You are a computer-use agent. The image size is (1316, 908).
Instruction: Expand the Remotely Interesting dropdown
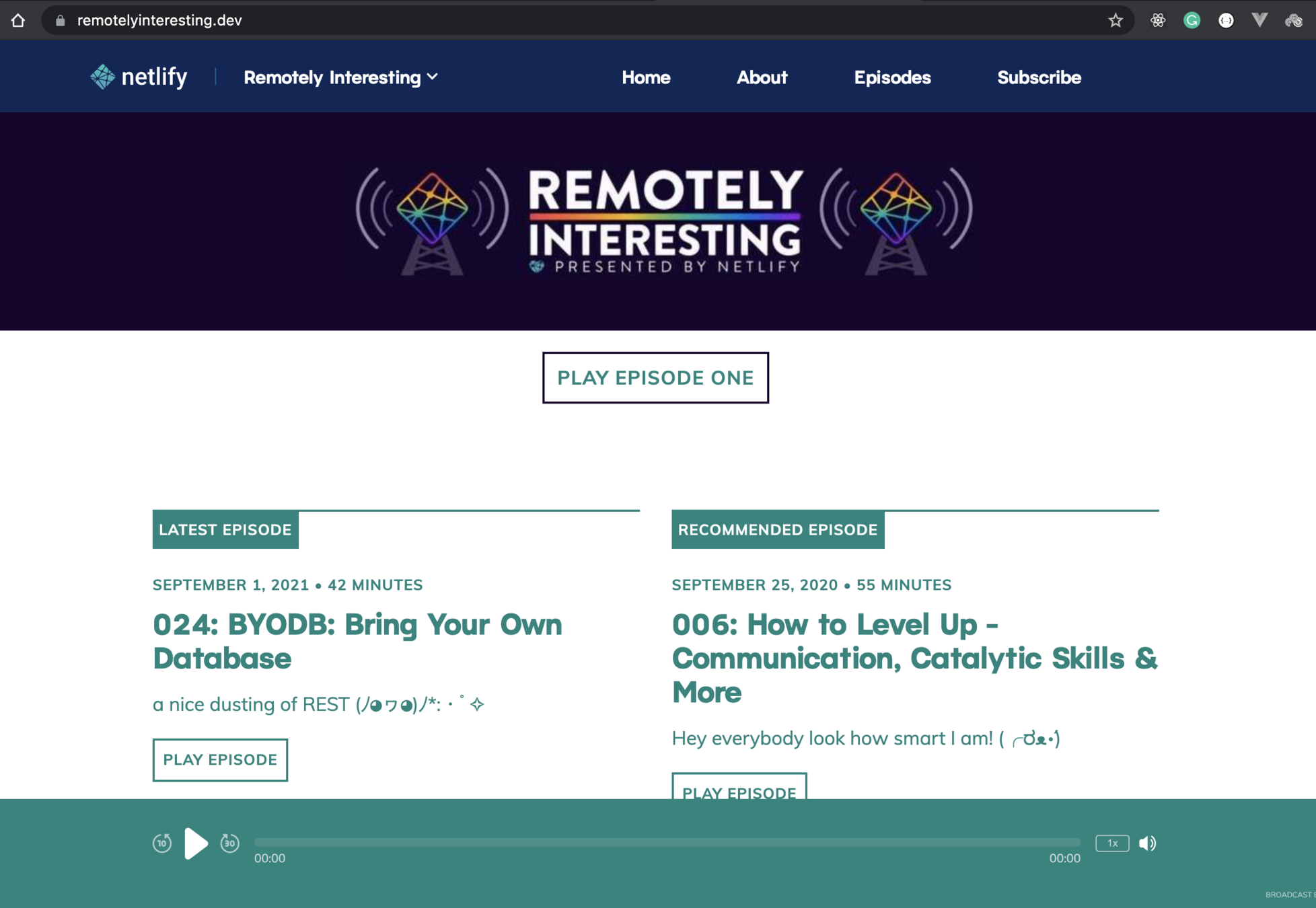click(341, 77)
